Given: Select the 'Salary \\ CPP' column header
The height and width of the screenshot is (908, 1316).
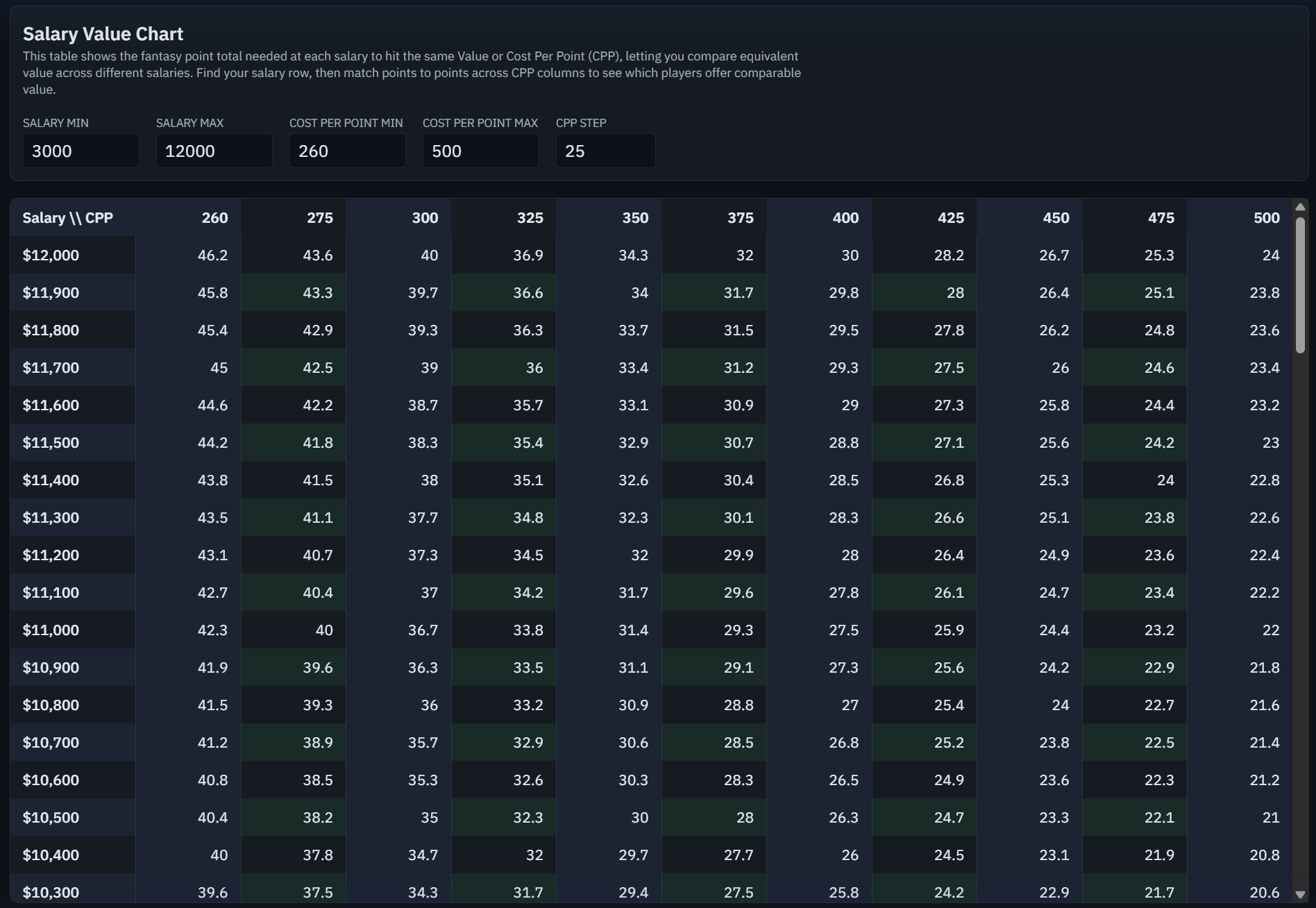Looking at the screenshot, I should coord(73,217).
